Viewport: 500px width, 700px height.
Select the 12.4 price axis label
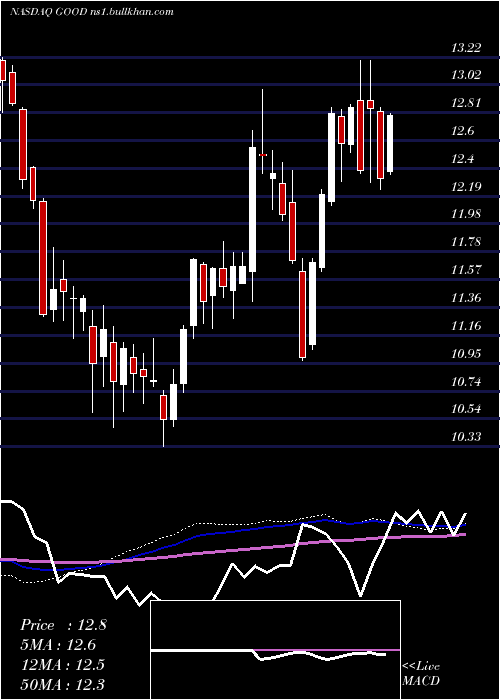click(x=463, y=159)
